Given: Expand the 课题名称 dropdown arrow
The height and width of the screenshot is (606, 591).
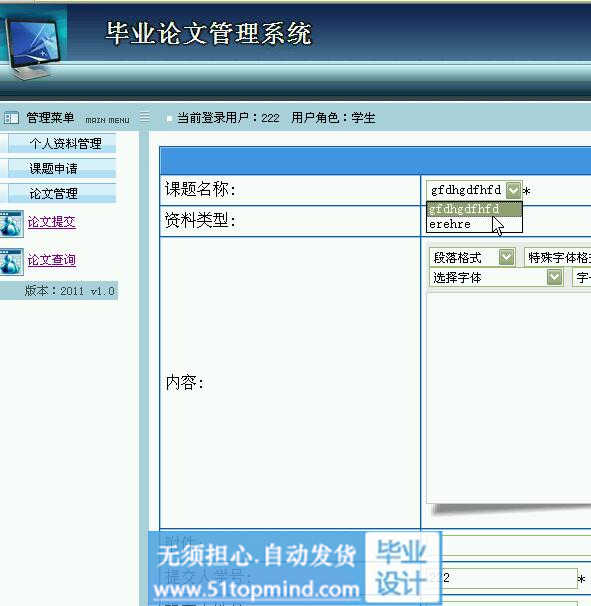Looking at the screenshot, I should (x=513, y=190).
